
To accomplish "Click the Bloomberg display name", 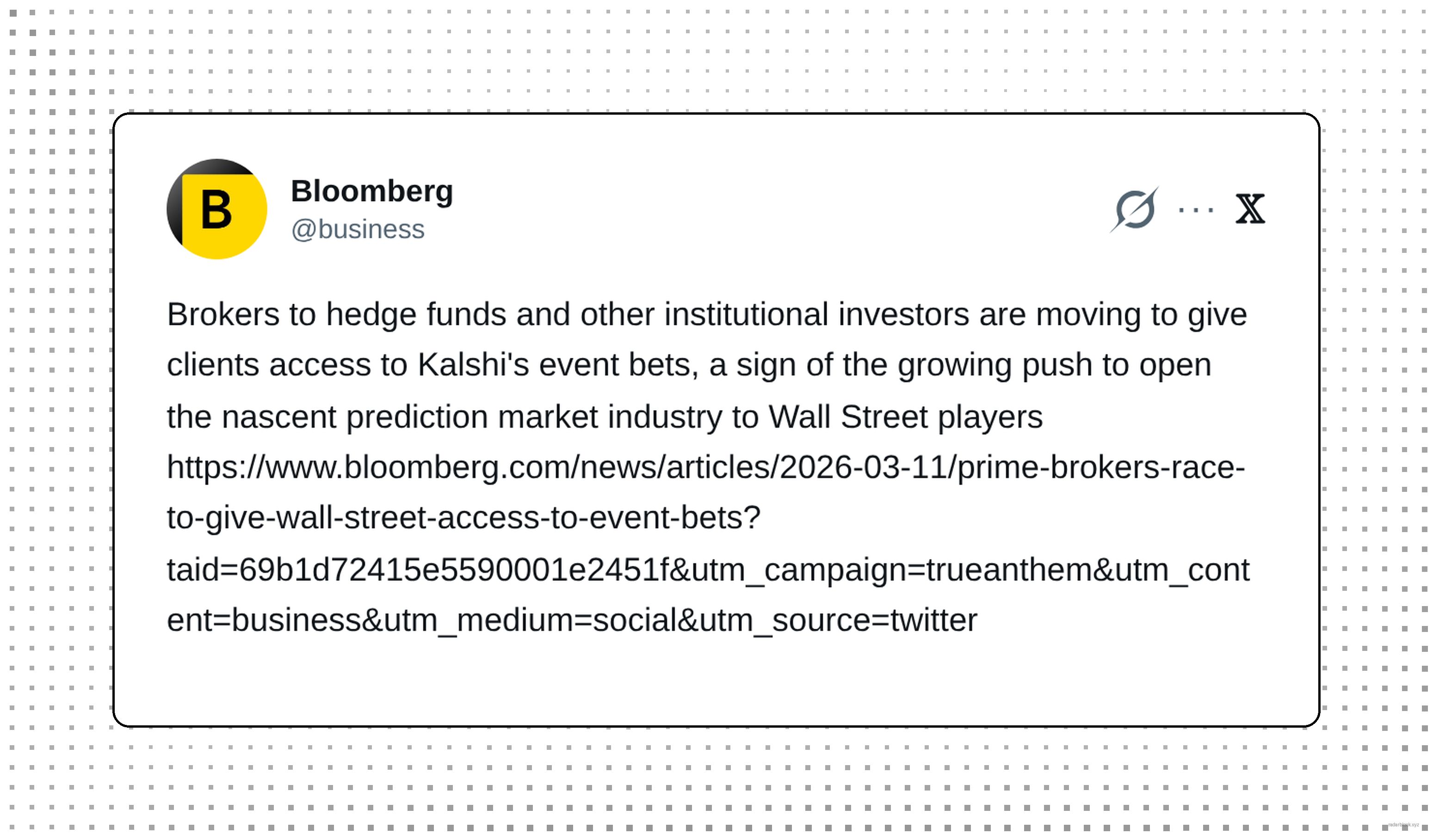I will [x=372, y=191].
